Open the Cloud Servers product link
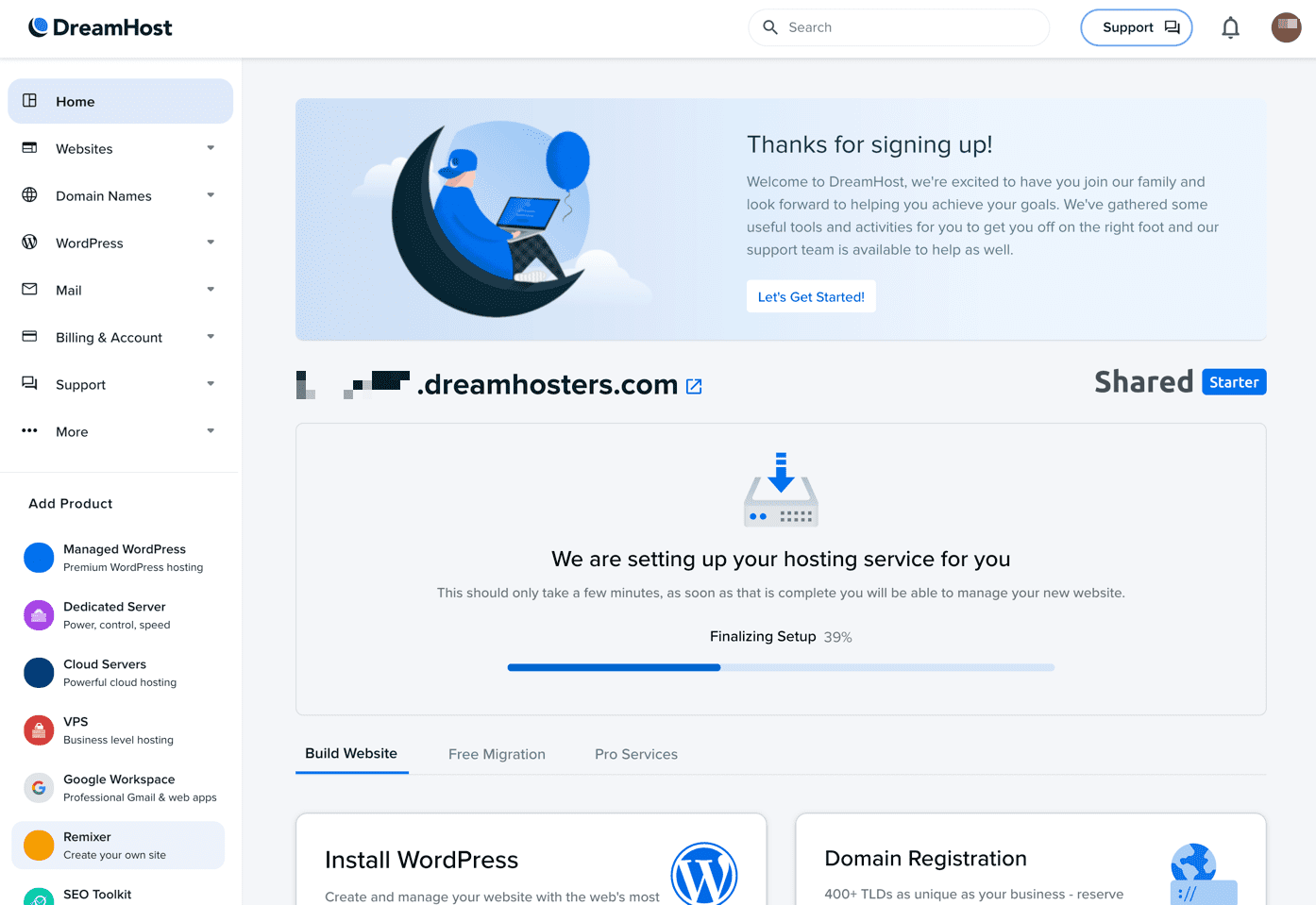Image resolution: width=1316 pixels, height=905 pixels. 118,673
